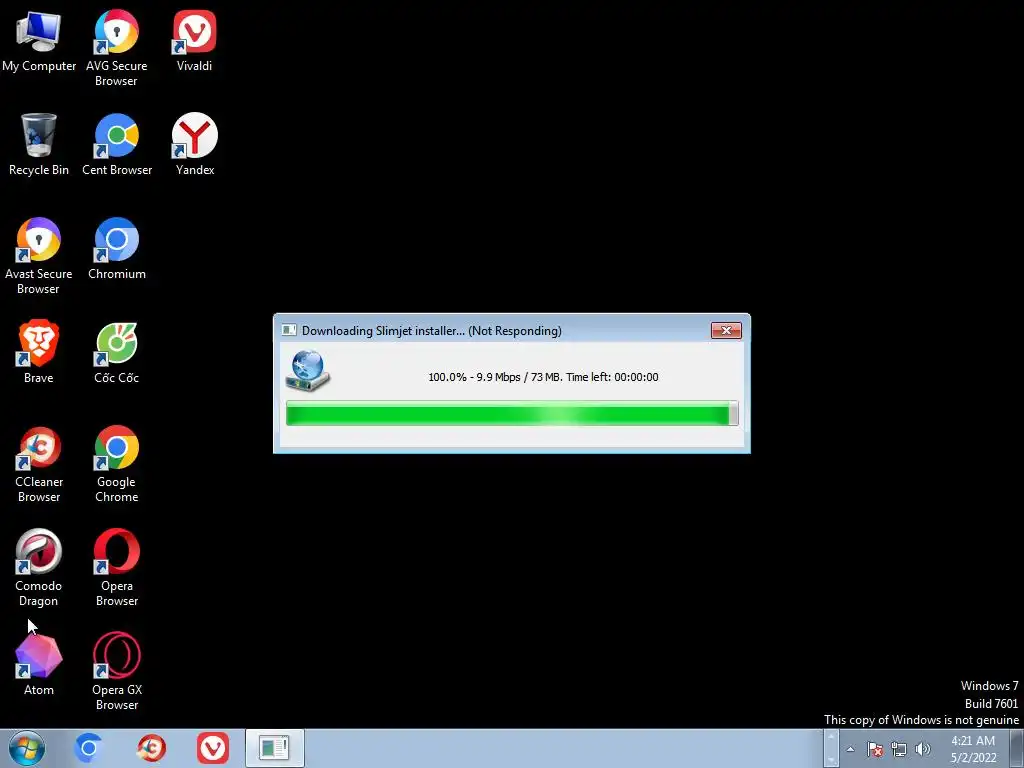Open the clock showing 4:21 AM
This screenshot has width=1024, height=768.
(x=973, y=749)
